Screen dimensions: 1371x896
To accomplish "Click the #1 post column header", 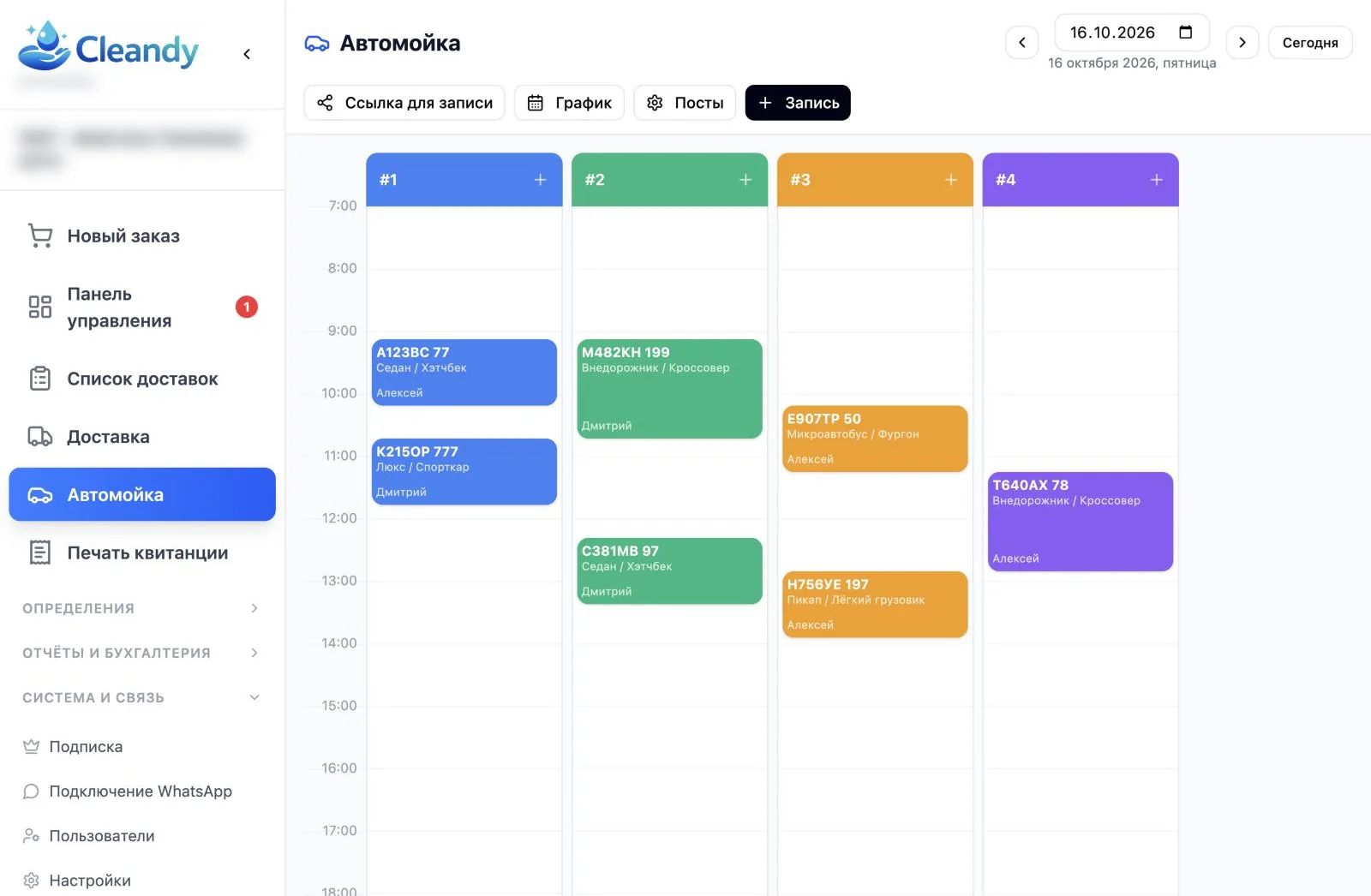I will 464,180.
